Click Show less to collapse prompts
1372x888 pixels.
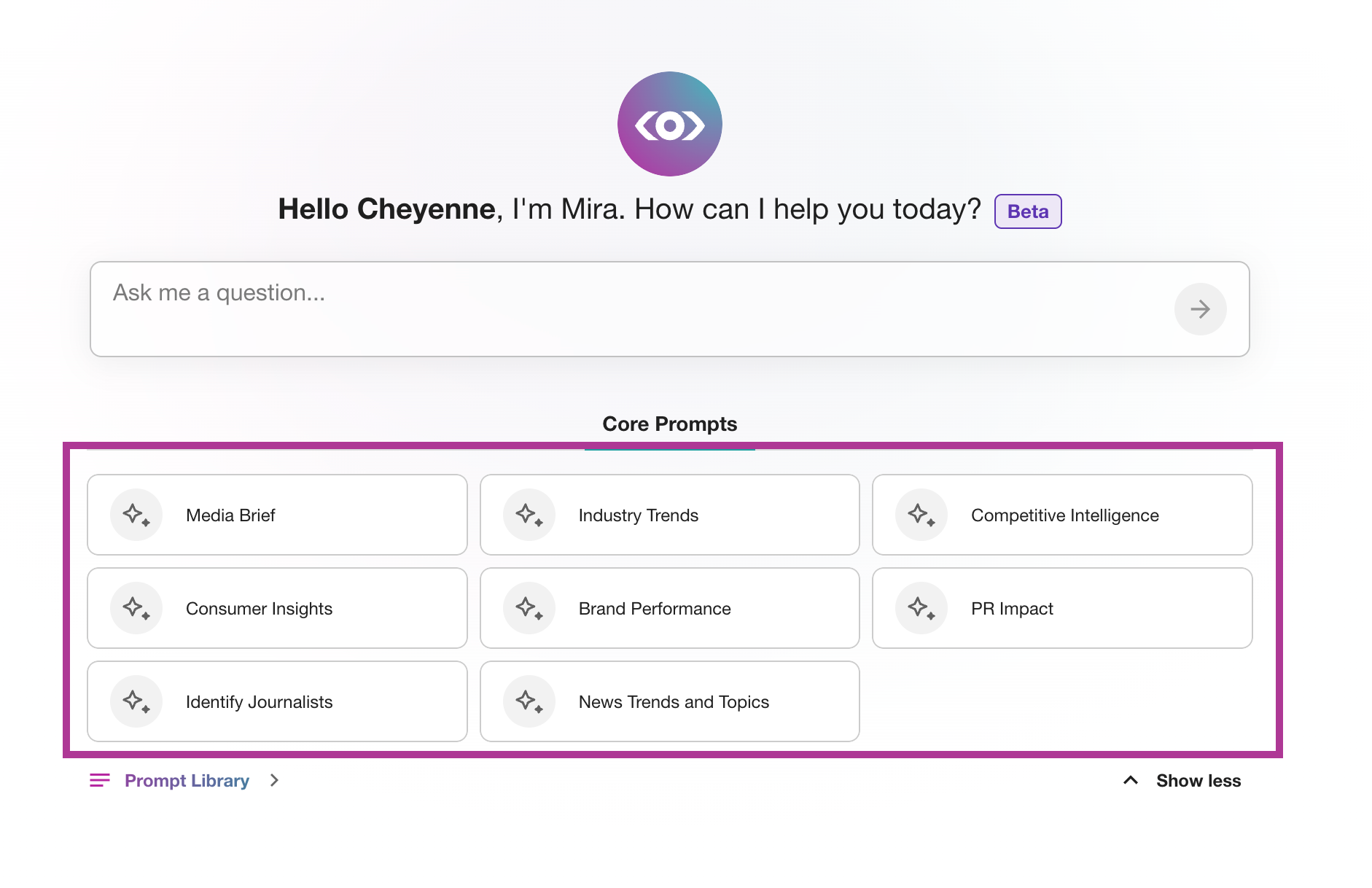1198,781
